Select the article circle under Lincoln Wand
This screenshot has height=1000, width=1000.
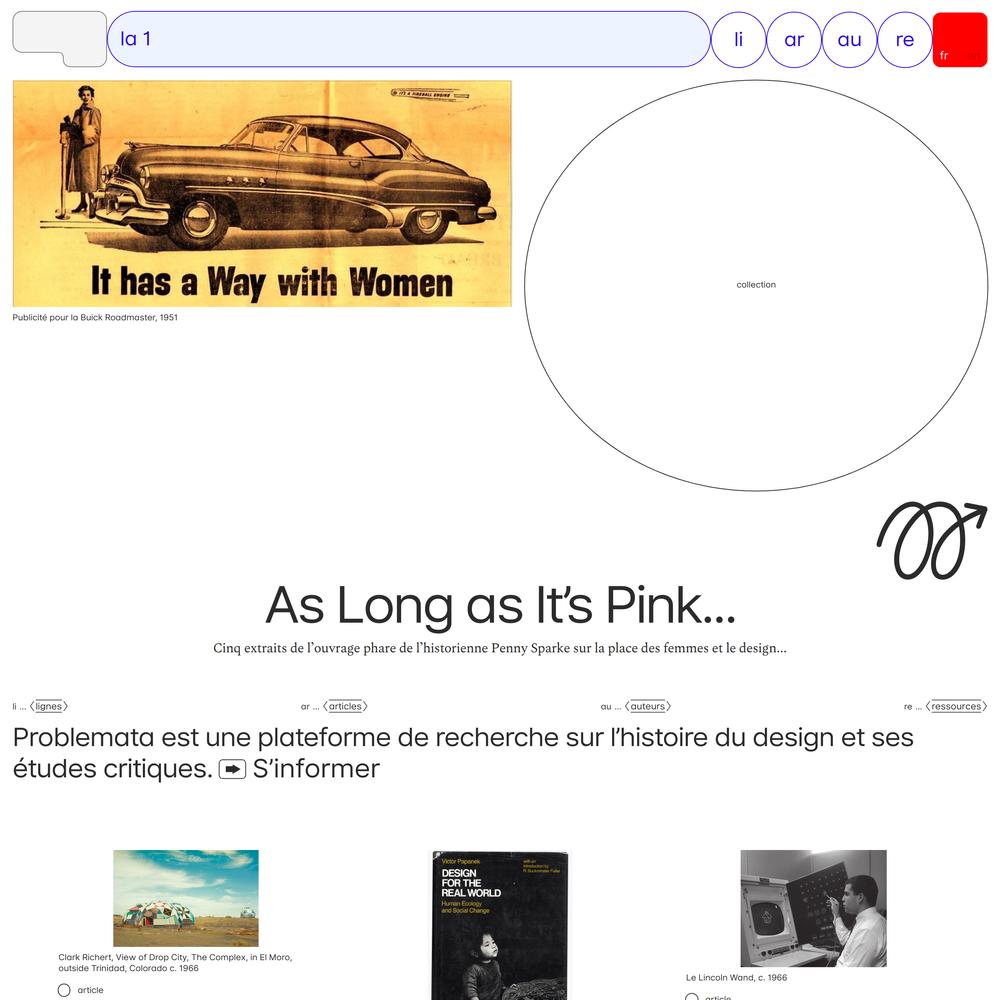coord(691,997)
